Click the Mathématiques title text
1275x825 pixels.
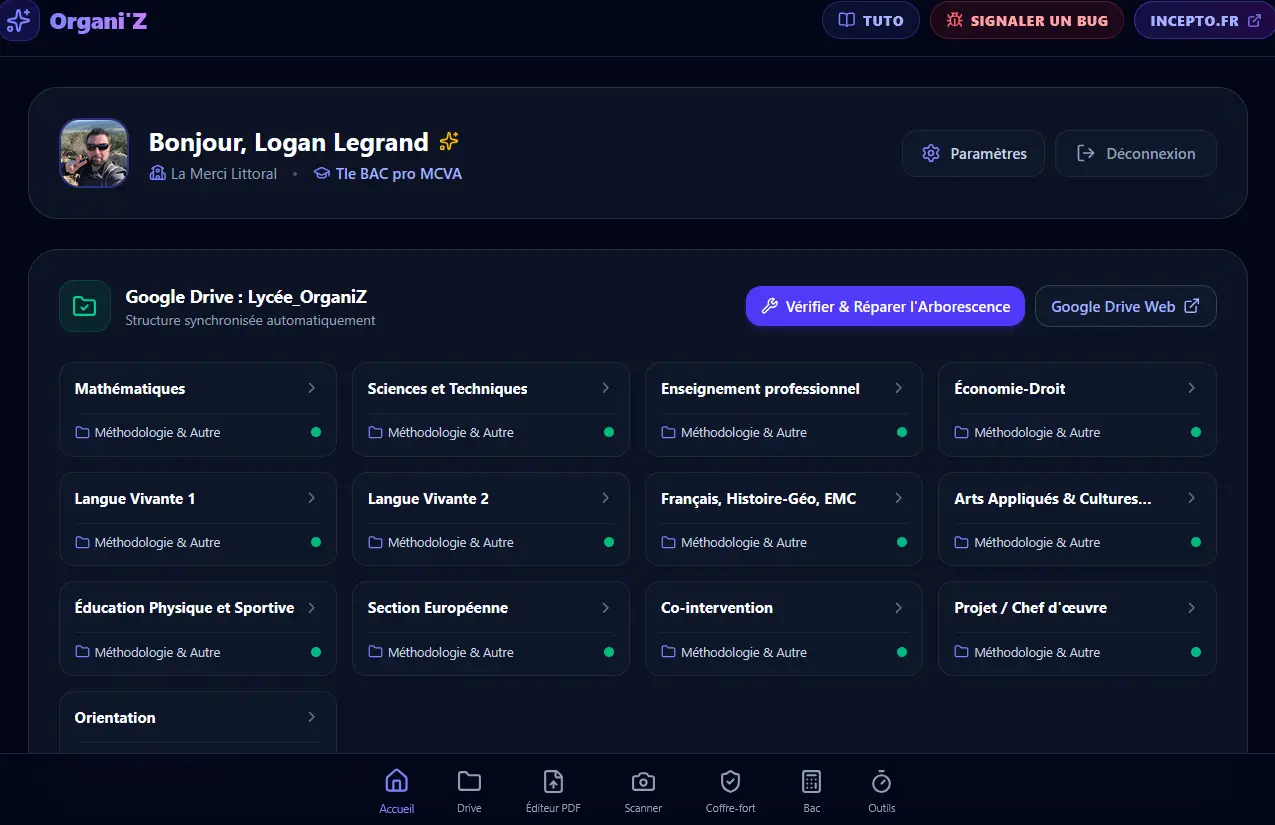coord(130,389)
